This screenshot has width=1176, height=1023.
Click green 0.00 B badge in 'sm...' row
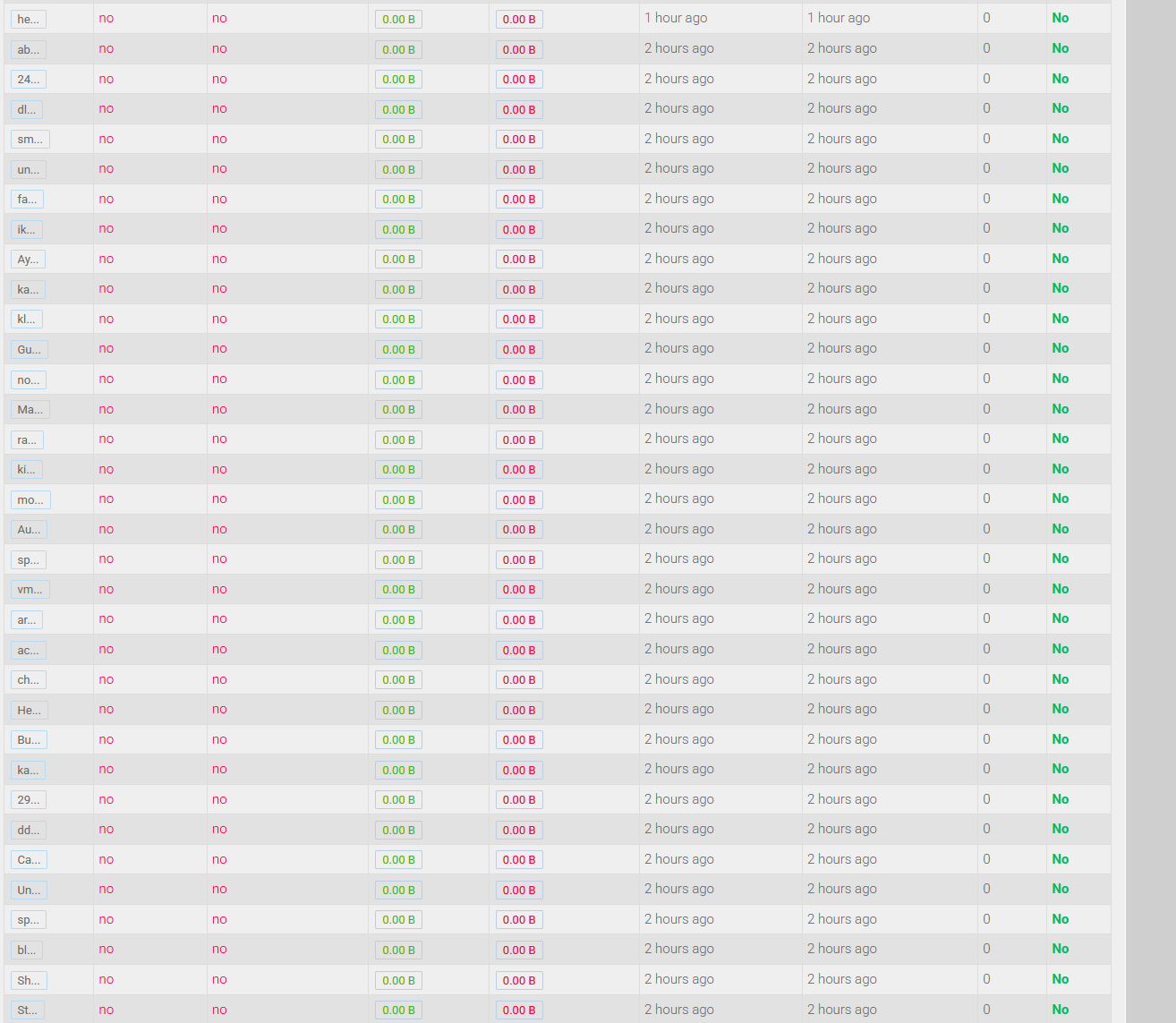(398, 140)
